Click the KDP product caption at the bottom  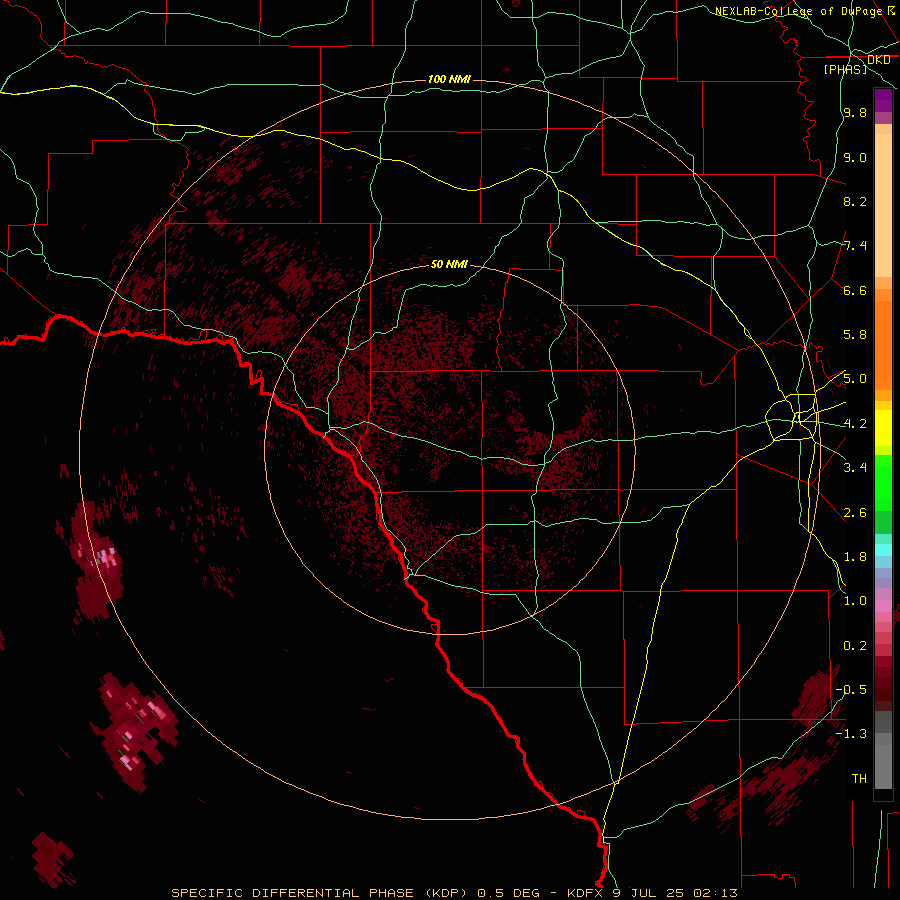pos(455,893)
